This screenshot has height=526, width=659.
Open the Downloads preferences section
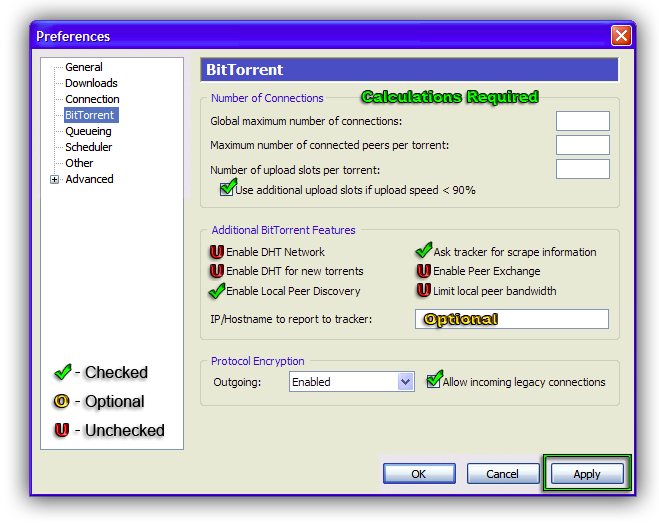[91, 83]
